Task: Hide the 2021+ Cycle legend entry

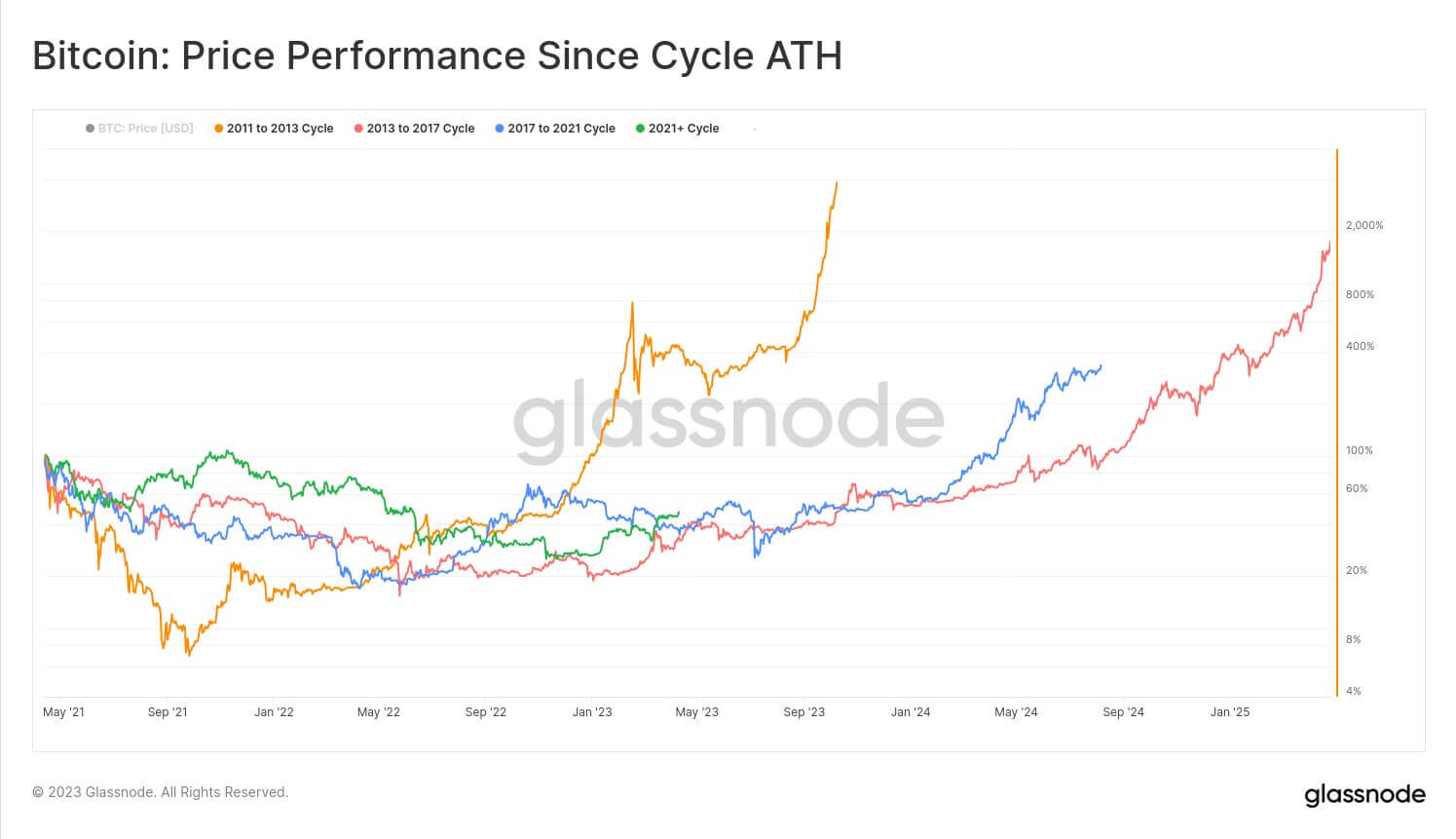Action: pos(677,129)
